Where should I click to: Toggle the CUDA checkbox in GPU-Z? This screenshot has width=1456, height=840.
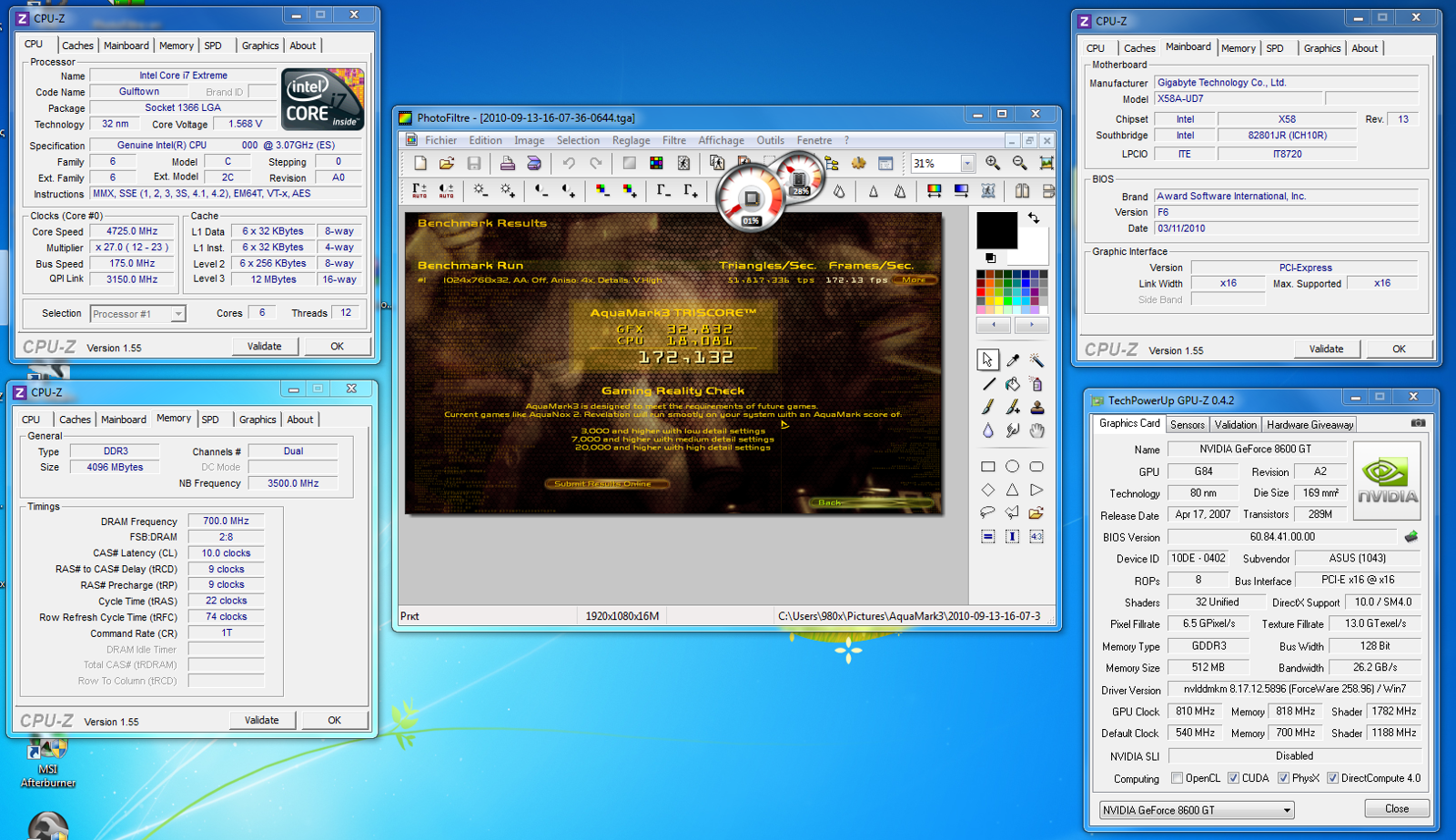point(1234,778)
